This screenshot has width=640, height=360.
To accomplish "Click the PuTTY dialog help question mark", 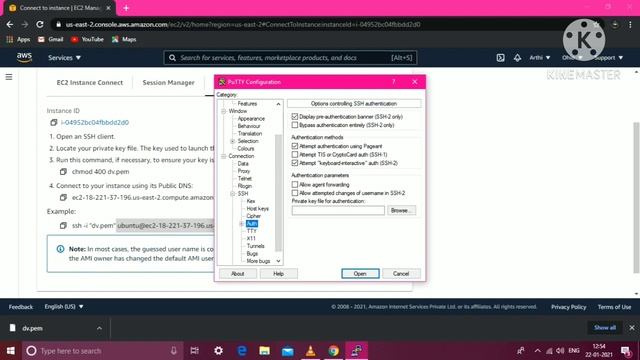I will click(x=393, y=82).
